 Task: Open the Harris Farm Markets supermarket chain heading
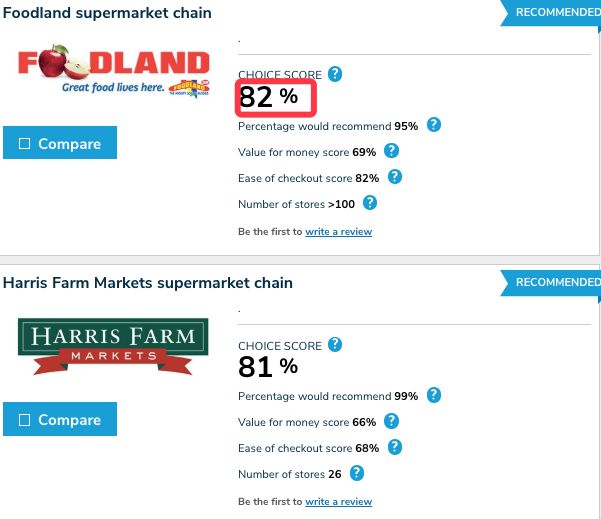tap(148, 283)
